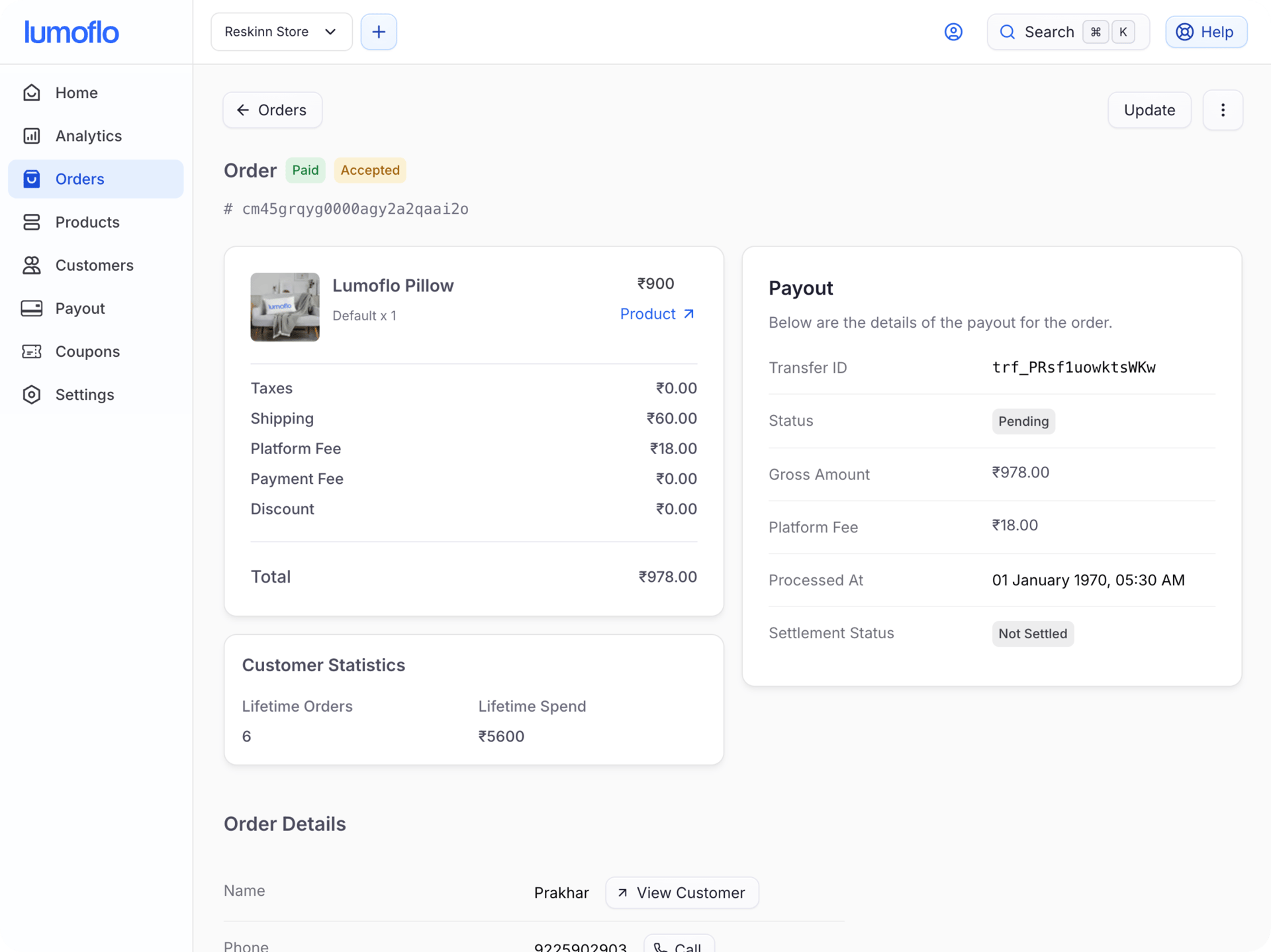This screenshot has width=1271, height=952.
Task: Open Settings via the gear icon
Action: 32,394
